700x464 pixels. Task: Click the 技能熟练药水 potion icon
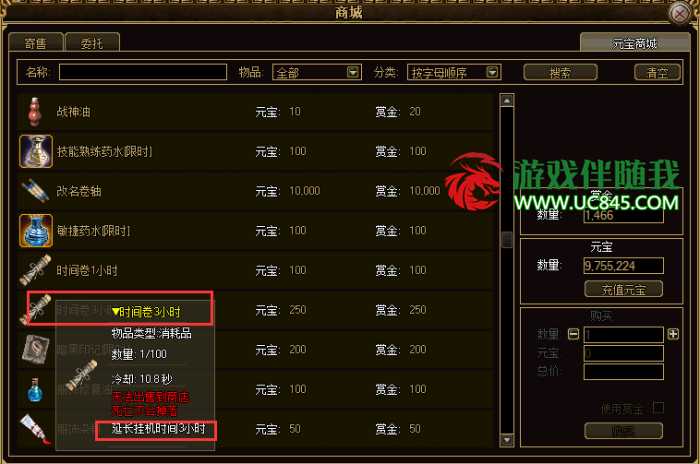36,151
